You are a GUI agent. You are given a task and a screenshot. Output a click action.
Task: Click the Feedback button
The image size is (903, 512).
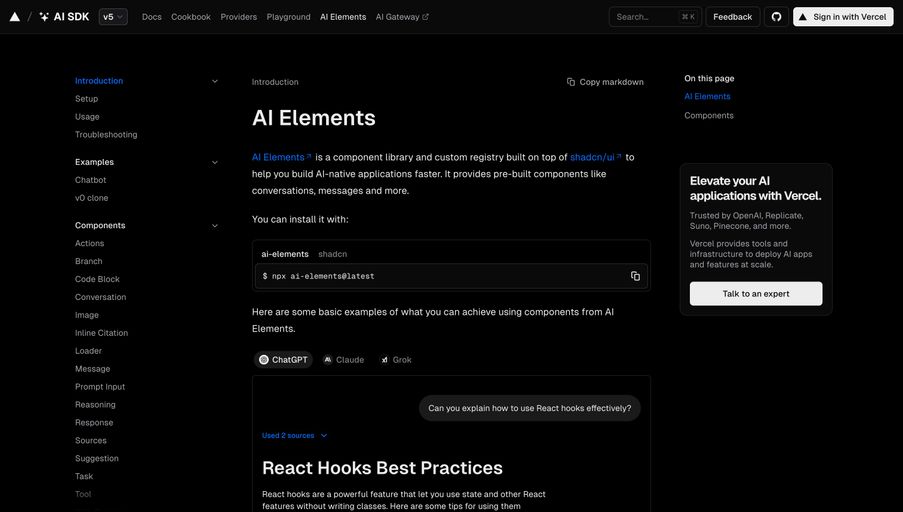pos(733,17)
